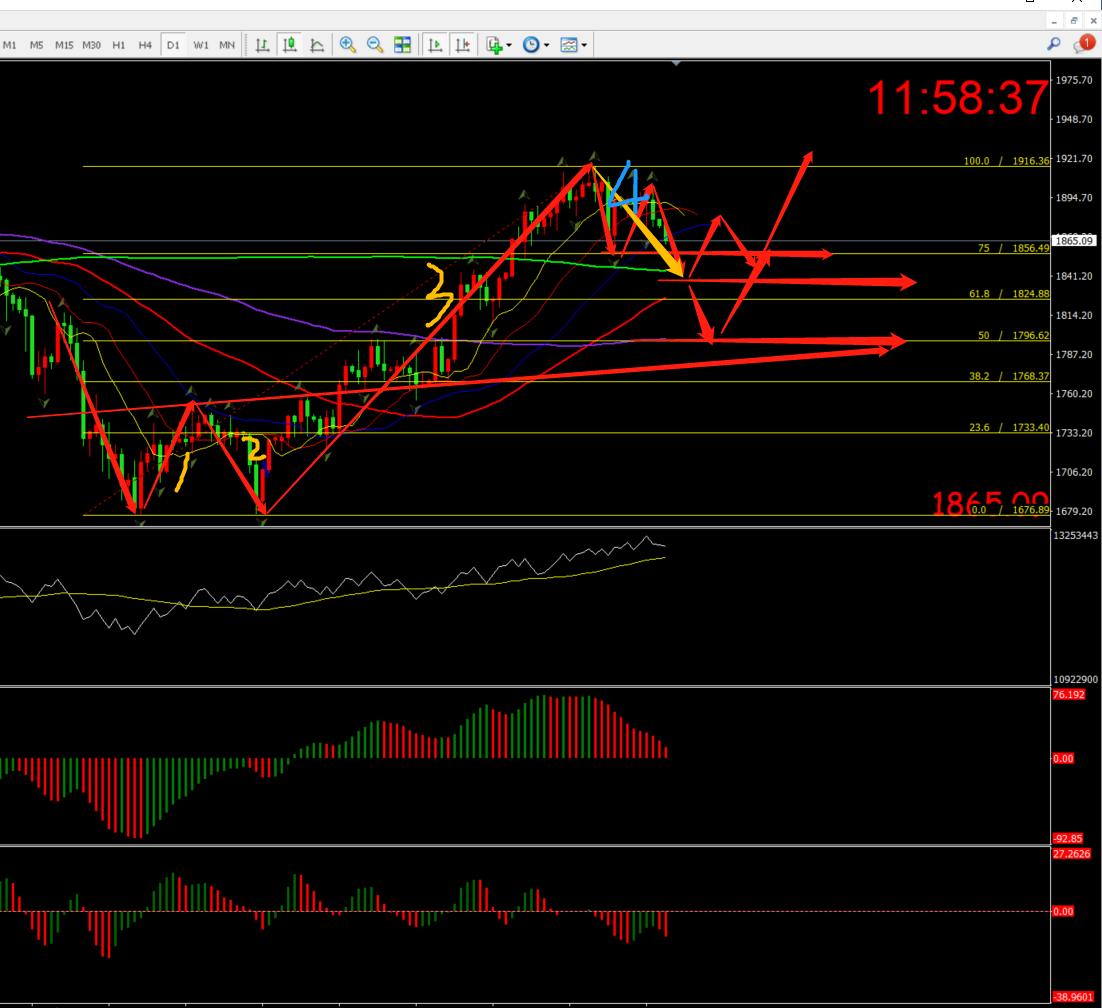The image size is (1102, 1008).
Task: Click the 76.192 histogram scale value
Action: [1068, 694]
